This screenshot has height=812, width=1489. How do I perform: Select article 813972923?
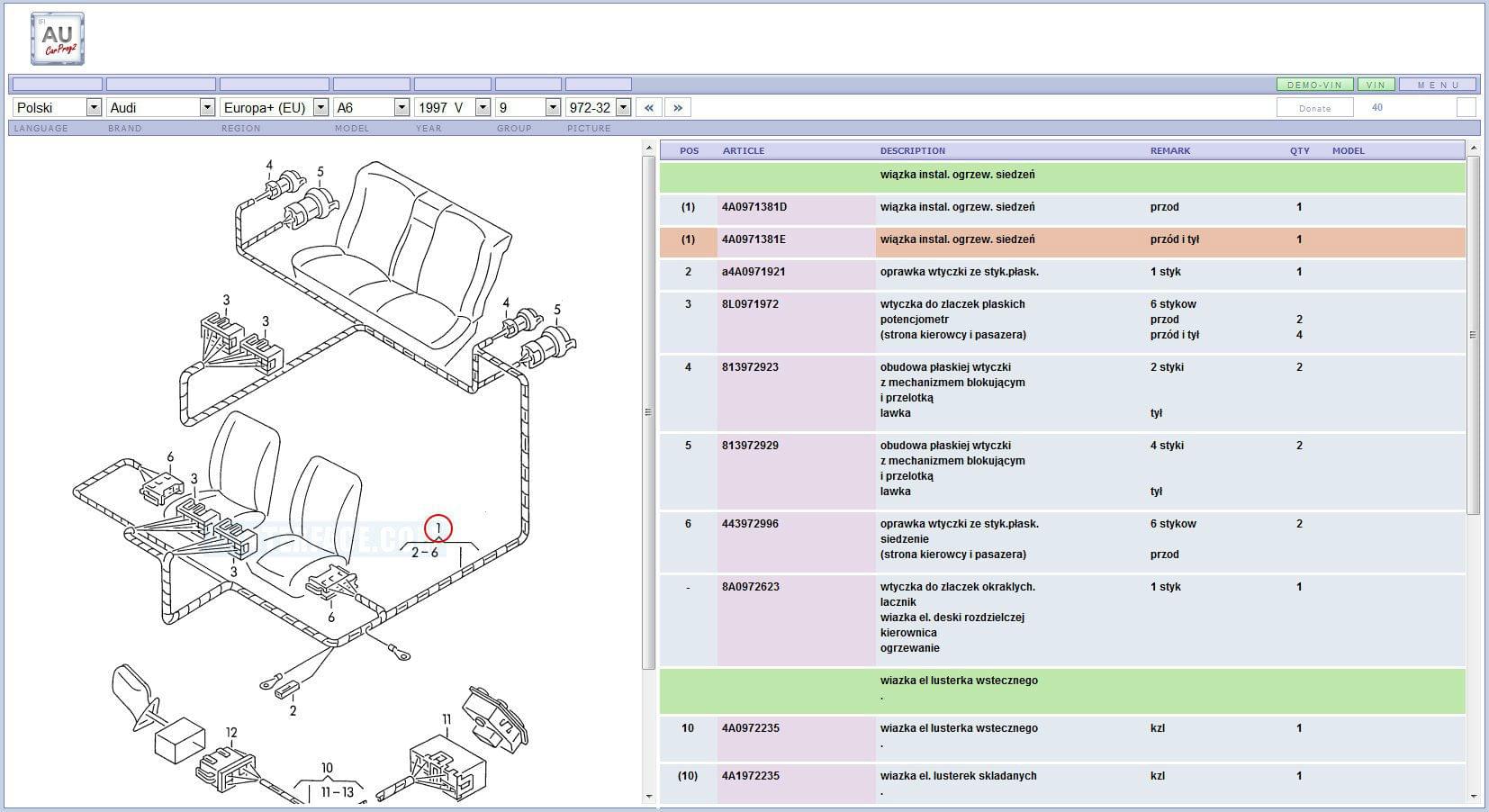coord(750,367)
